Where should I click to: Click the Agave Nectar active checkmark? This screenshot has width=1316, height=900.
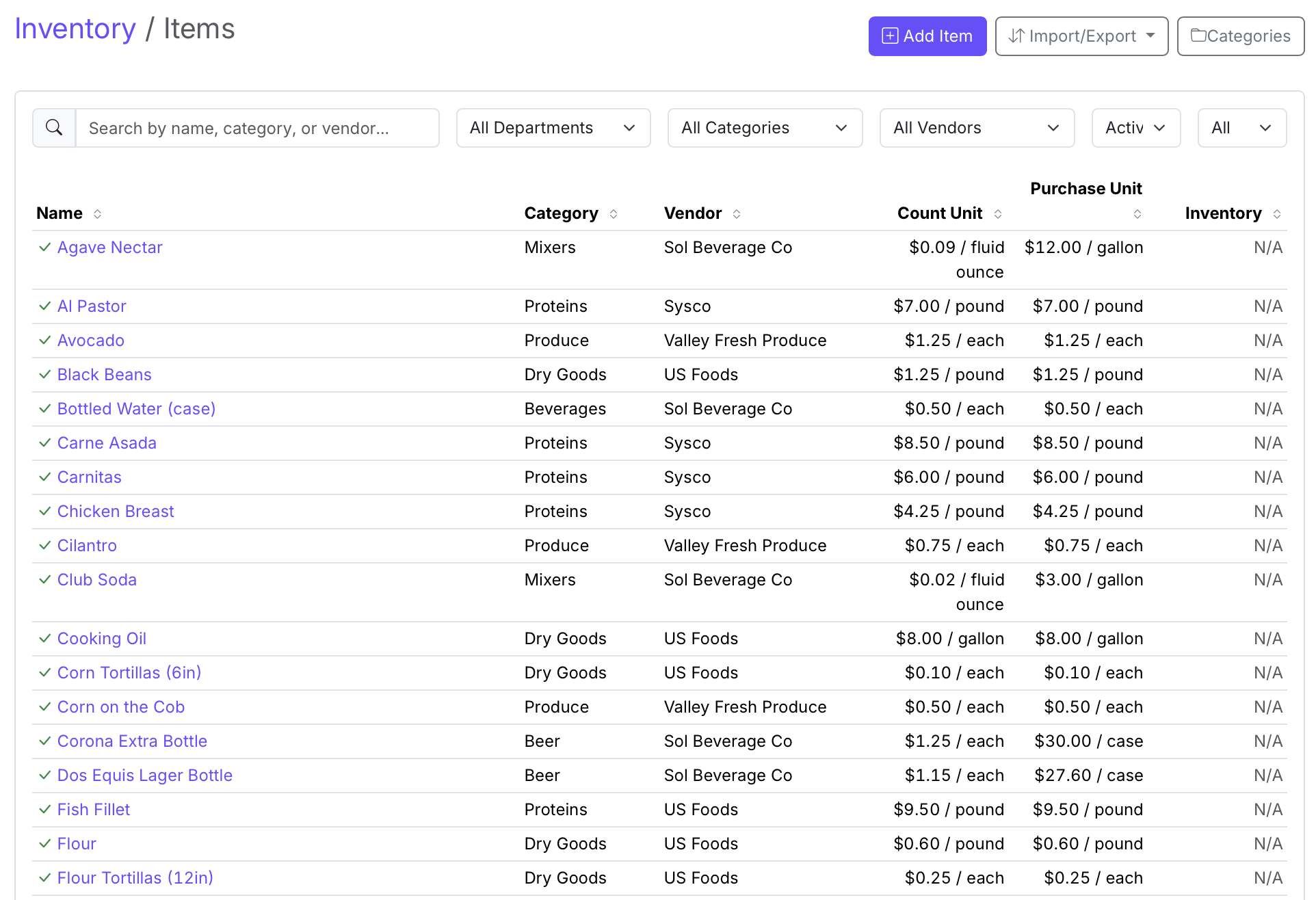coord(45,248)
